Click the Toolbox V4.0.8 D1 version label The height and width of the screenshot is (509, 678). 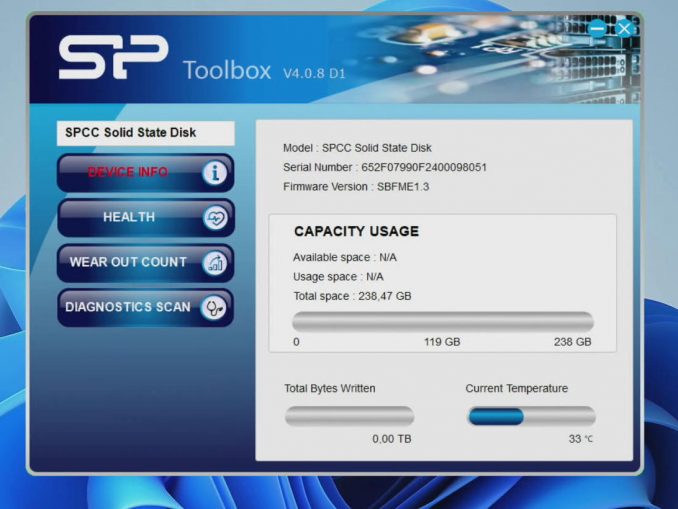(x=263, y=72)
